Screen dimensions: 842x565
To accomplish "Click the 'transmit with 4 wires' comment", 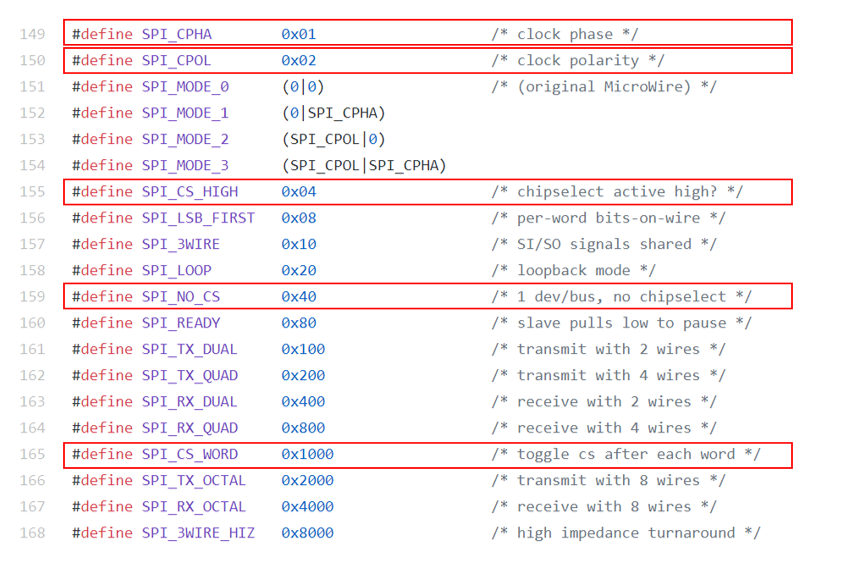I will click(608, 376).
